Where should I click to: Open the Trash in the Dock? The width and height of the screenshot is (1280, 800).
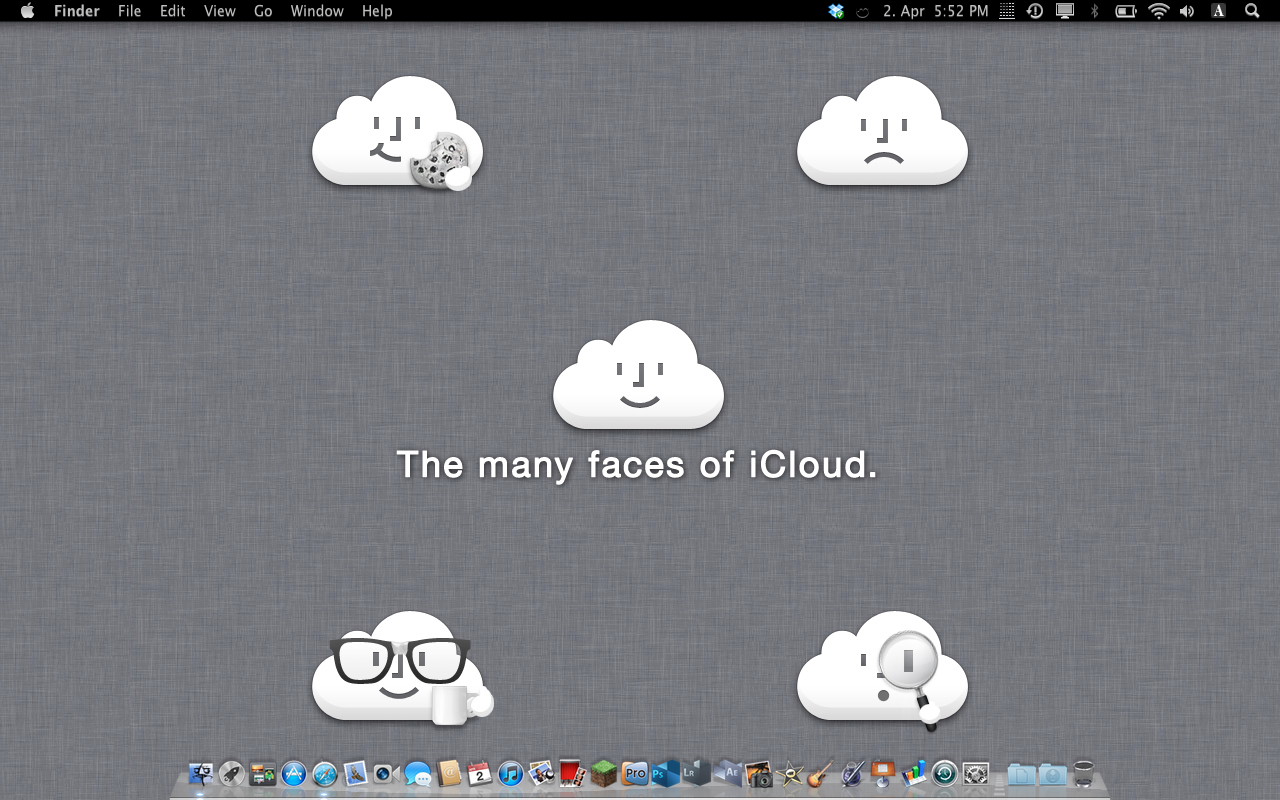coord(1083,773)
